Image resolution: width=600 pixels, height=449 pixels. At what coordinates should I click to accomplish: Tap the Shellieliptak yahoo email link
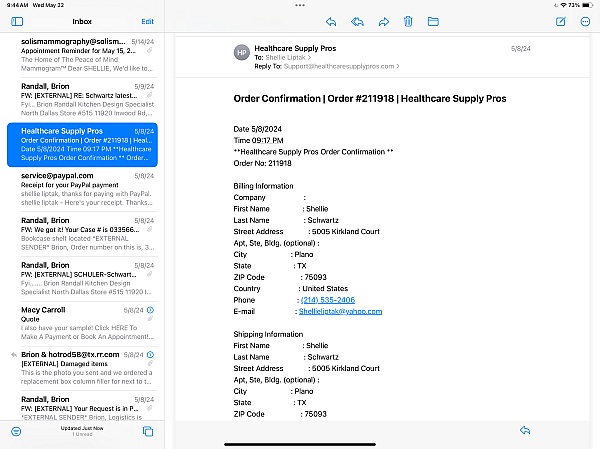(340, 311)
